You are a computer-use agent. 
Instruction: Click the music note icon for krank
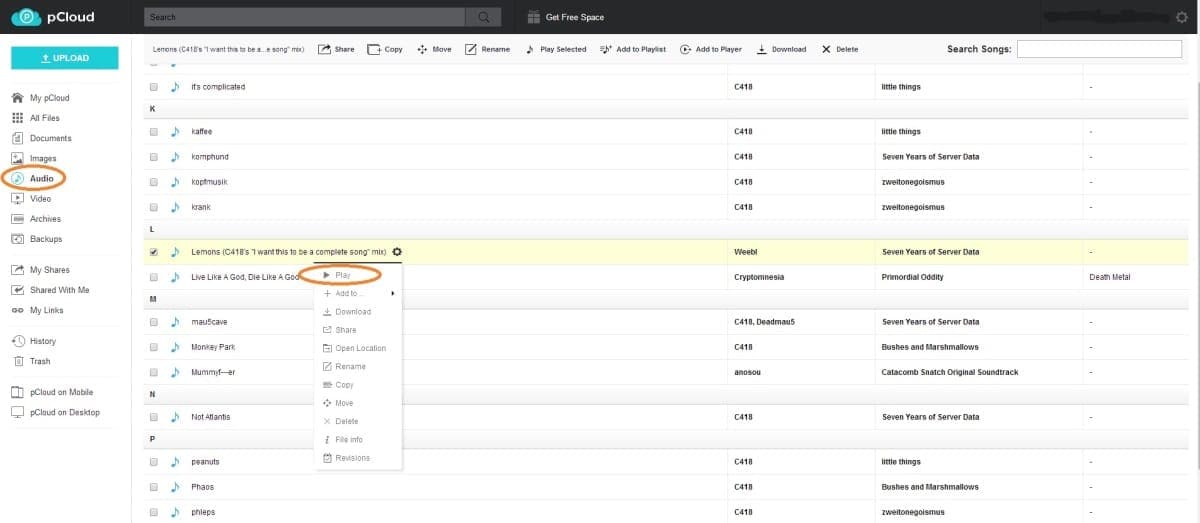click(x=175, y=207)
